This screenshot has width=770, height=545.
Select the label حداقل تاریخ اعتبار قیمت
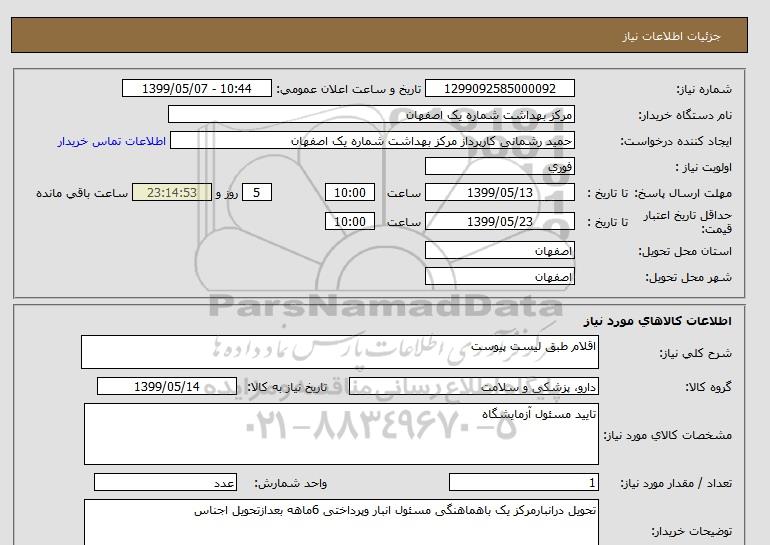pos(688,222)
